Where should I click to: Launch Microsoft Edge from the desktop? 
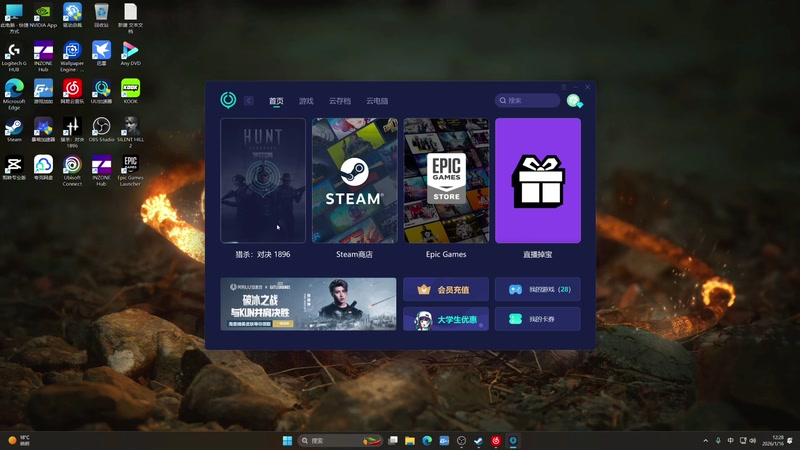click(x=14, y=95)
